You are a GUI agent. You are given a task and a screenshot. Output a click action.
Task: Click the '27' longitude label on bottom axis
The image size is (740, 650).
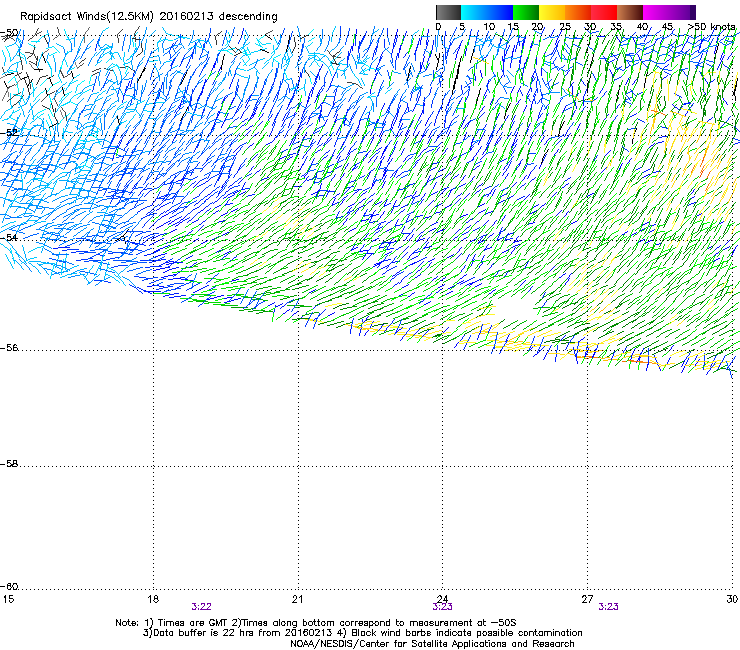tap(587, 599)
